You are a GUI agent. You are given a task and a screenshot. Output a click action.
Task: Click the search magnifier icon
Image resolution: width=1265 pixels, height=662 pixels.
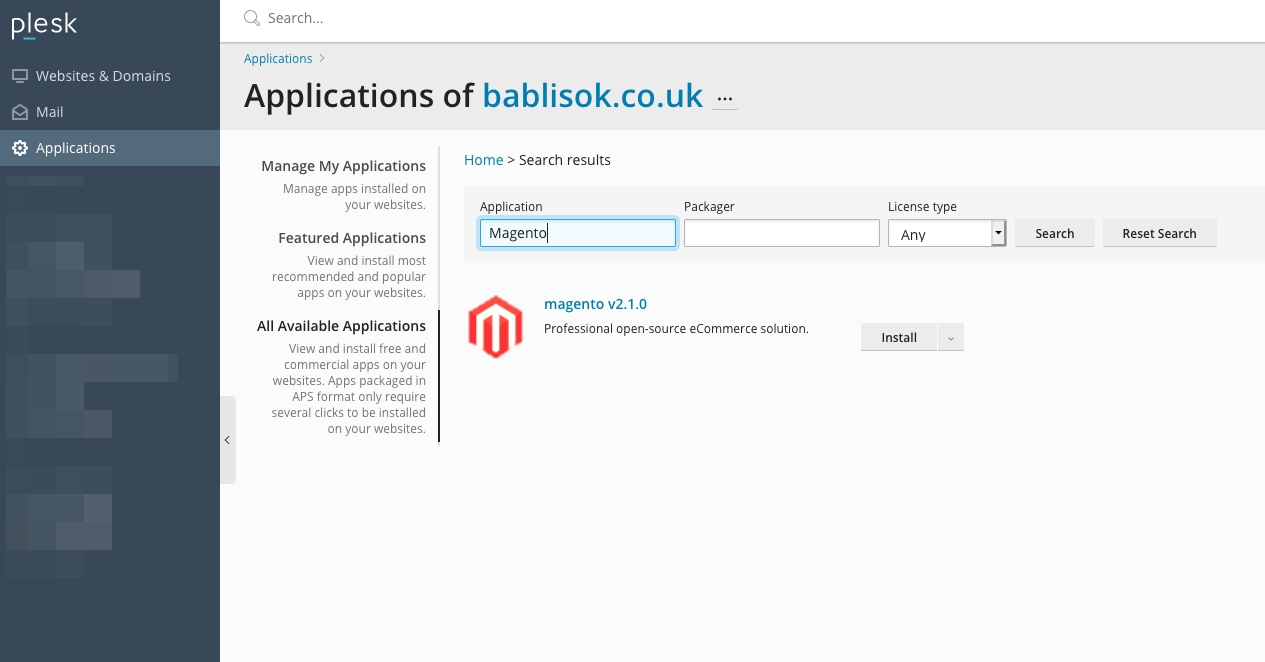coord(252,18)
